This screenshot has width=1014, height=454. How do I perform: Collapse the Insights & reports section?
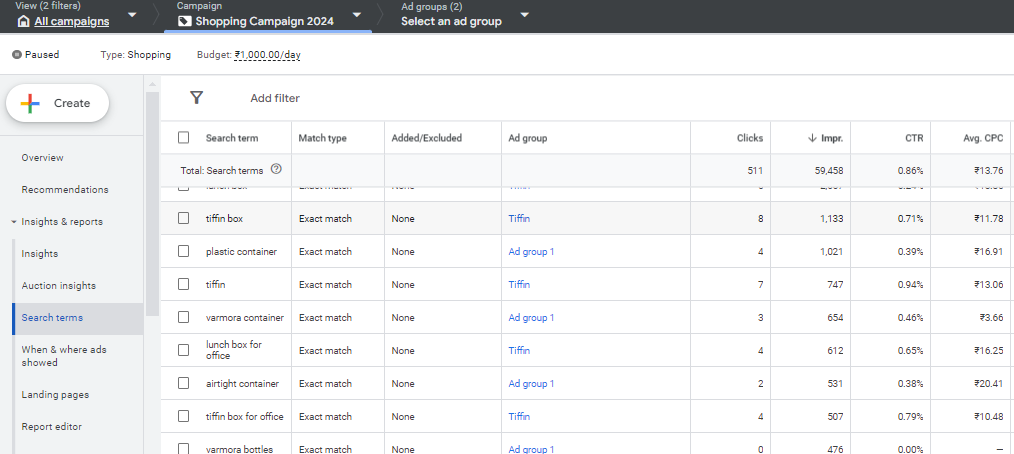[13, 222]
